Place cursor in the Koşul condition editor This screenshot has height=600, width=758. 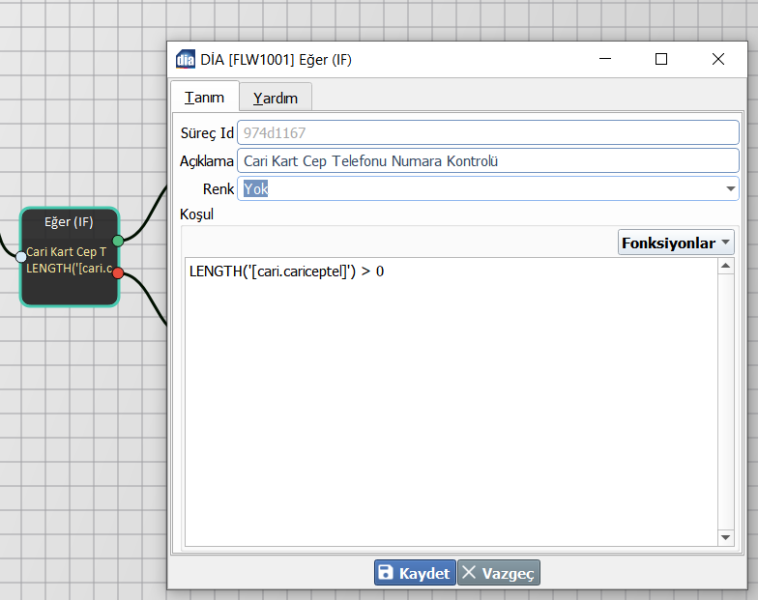pos(450,400)
